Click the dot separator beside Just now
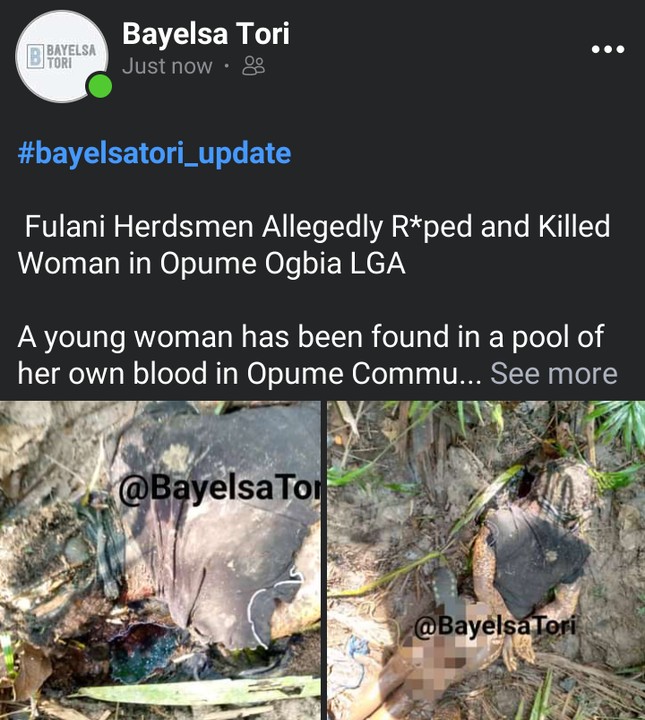 tap(227, 67)
